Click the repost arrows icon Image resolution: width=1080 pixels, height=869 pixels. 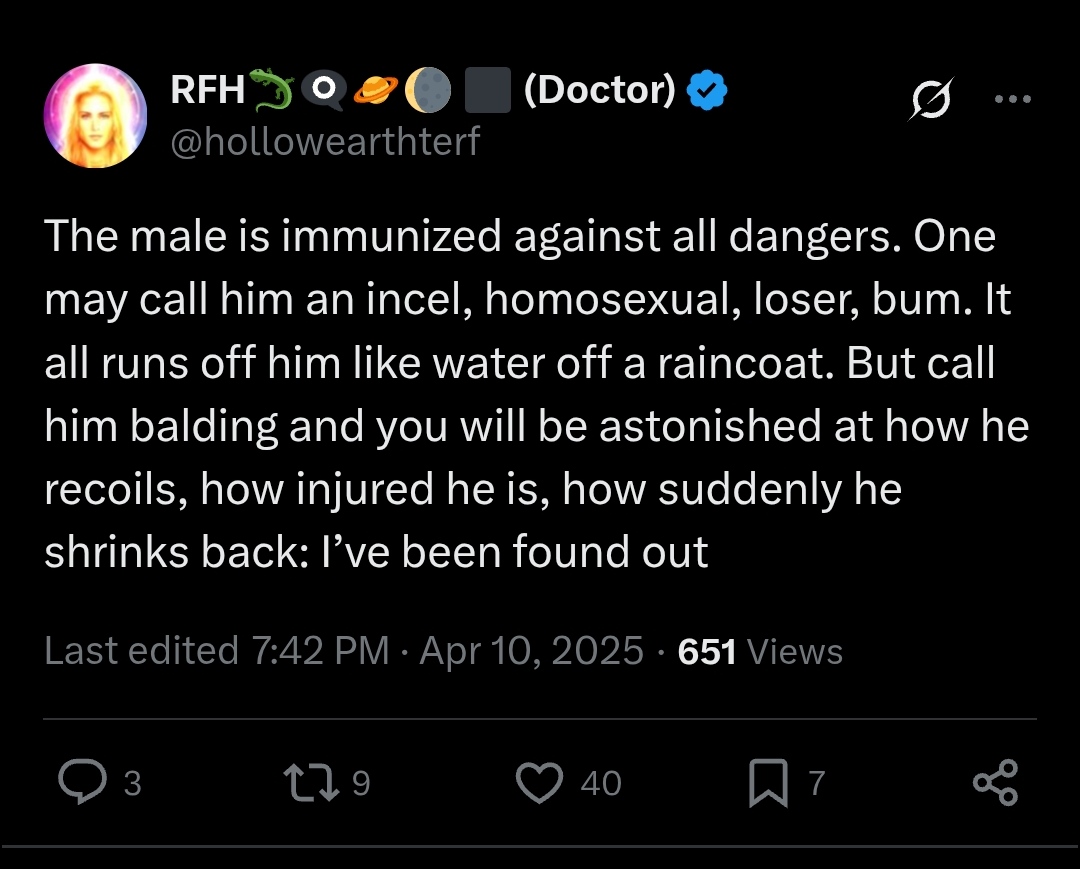tap(311, 783)
